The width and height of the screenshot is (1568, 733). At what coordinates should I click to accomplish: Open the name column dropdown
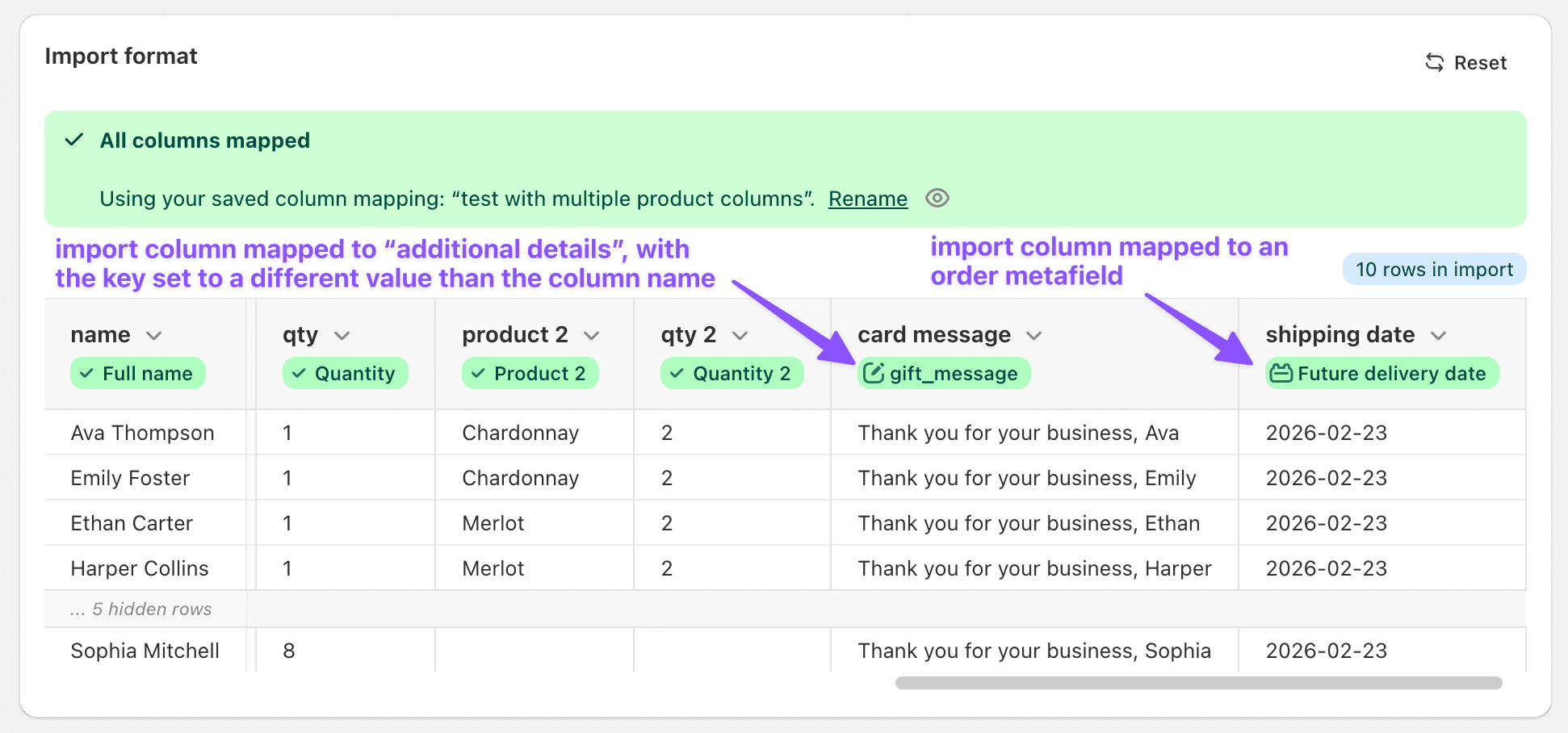point(153,335)
